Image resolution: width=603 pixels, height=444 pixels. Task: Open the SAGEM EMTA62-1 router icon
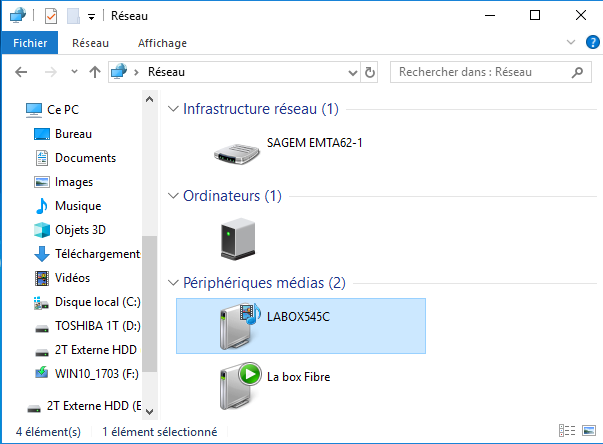[x=238, y=150]
